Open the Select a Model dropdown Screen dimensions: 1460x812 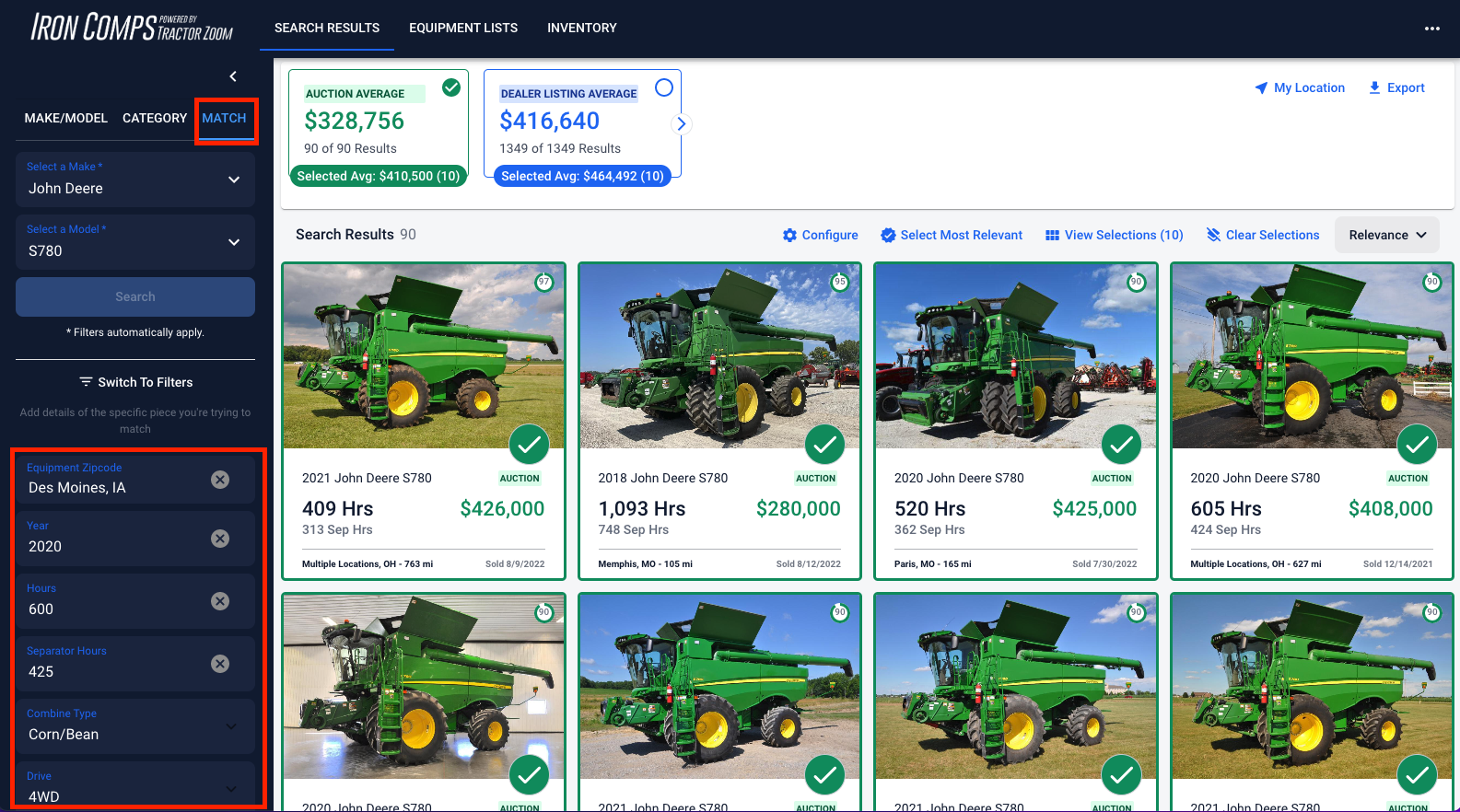(x=135, y=242)
